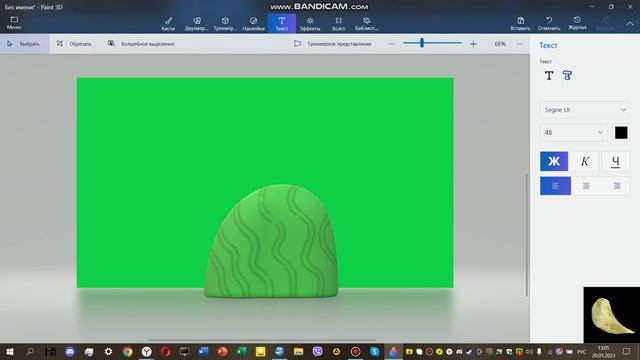Align text to the left

555,186
